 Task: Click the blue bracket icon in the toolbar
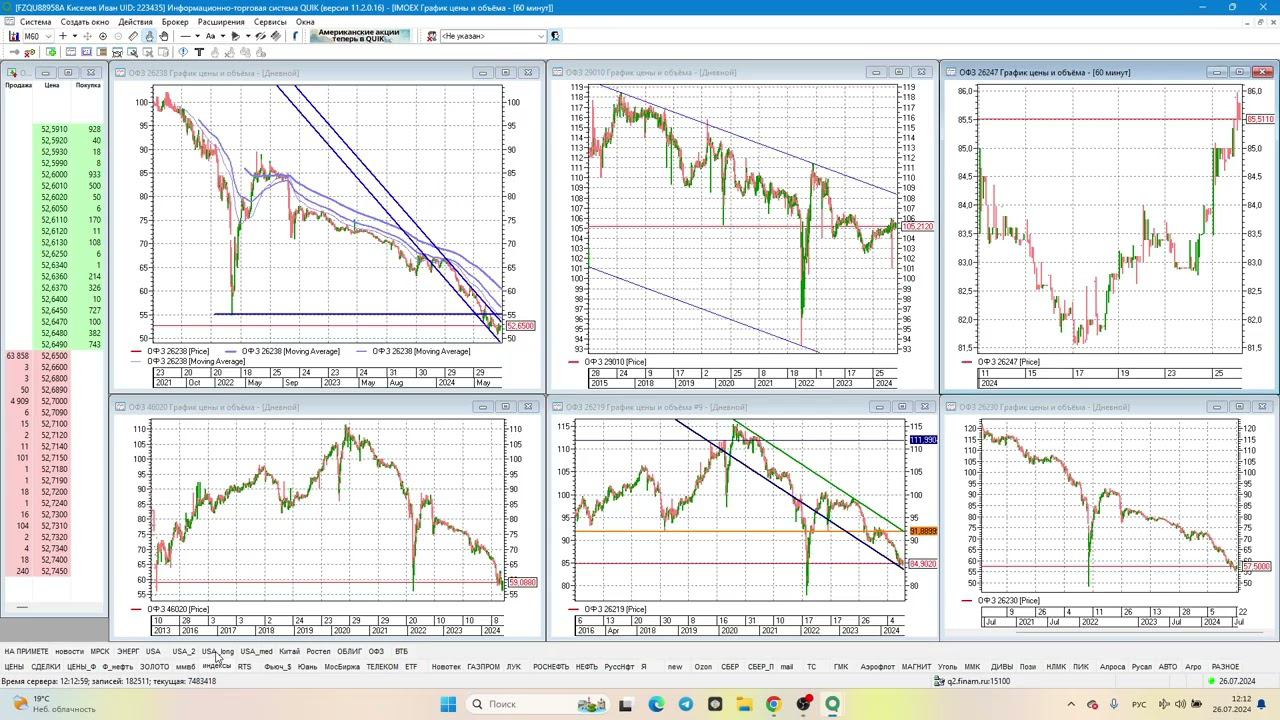point(295,36)
